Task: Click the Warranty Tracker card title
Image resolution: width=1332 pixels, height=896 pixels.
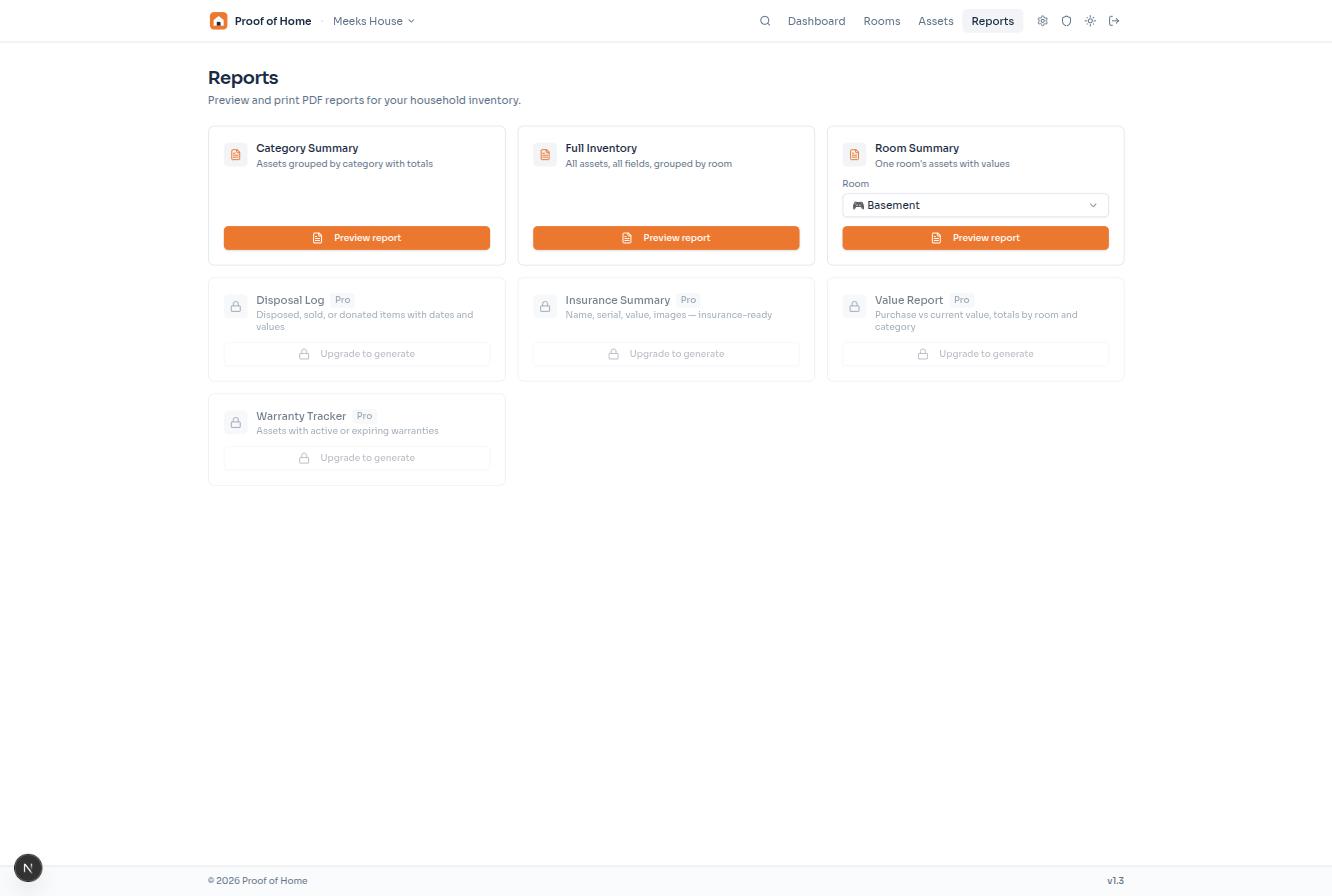Action: pos(301,416)
